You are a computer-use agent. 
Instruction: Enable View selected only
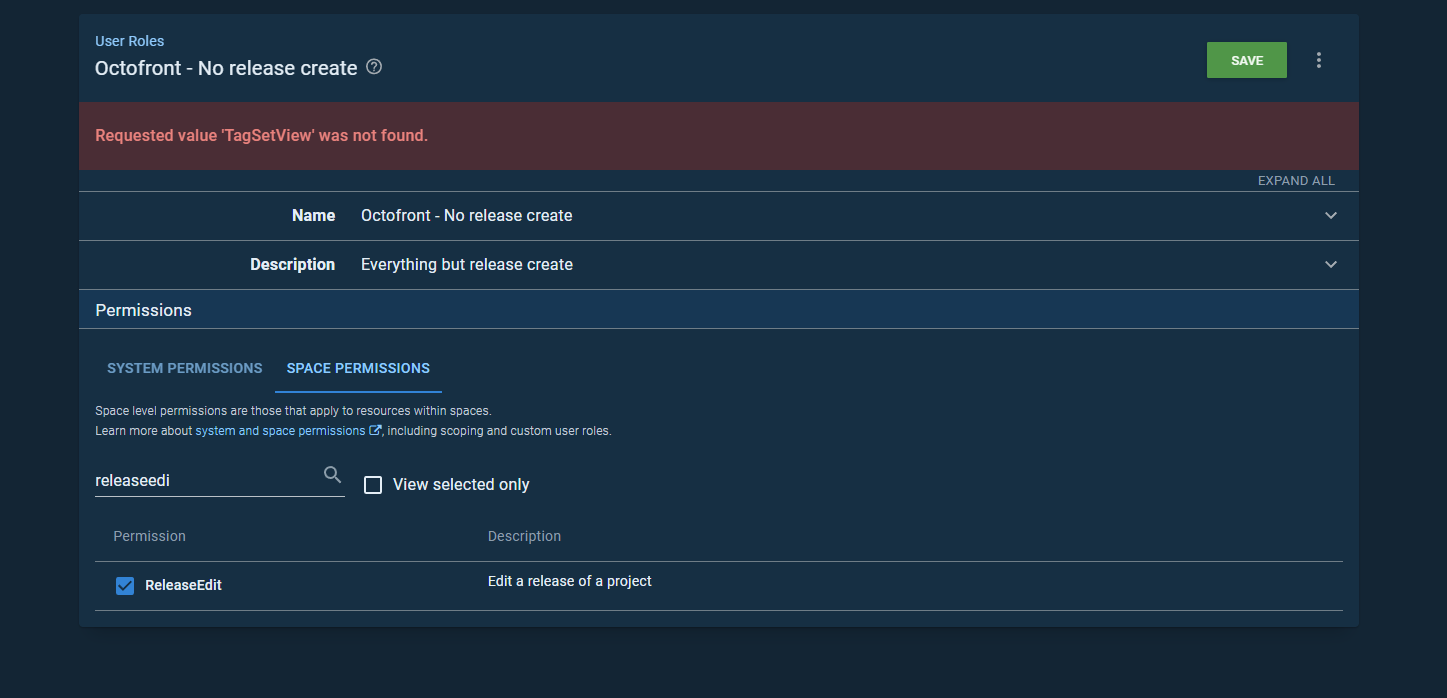(373, 484)
